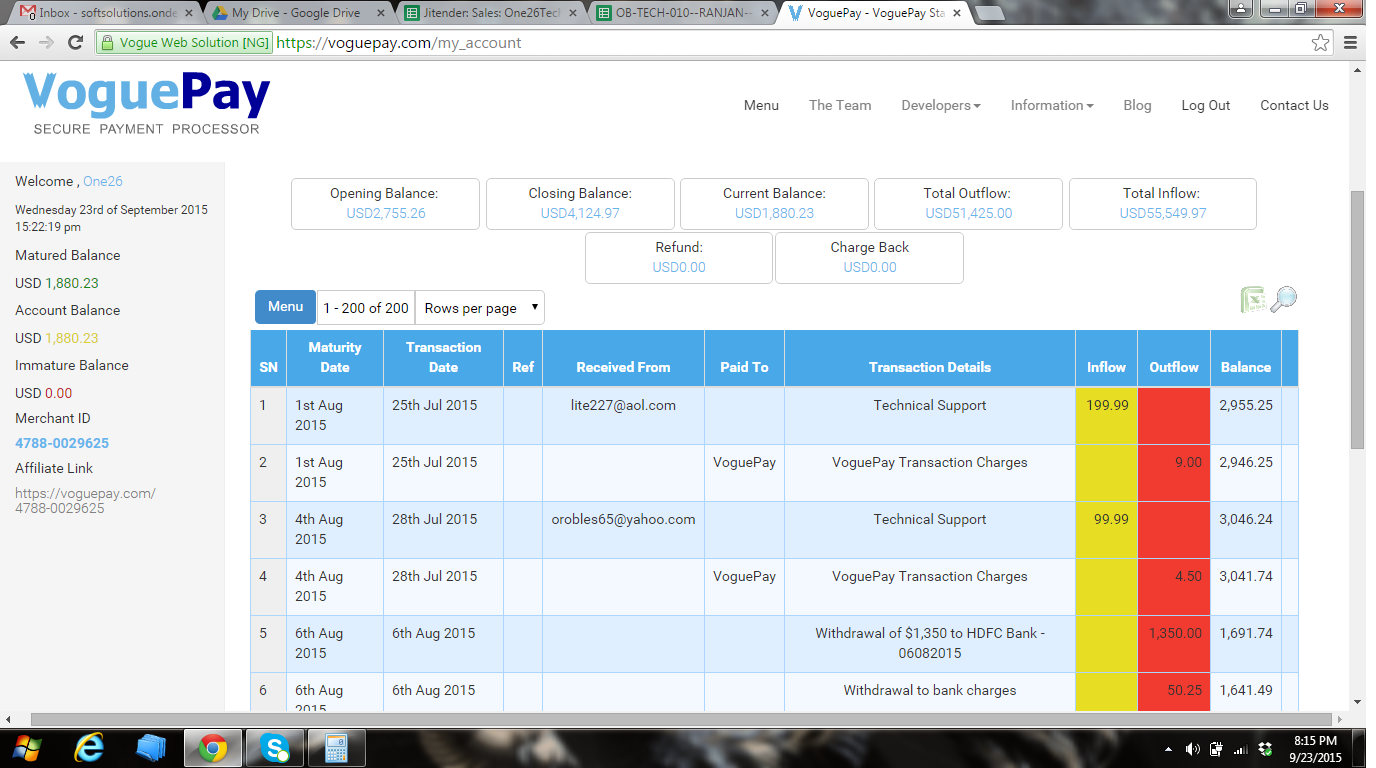
Task: Click Charge Back USD0.00 box
Action: [869, 258]
